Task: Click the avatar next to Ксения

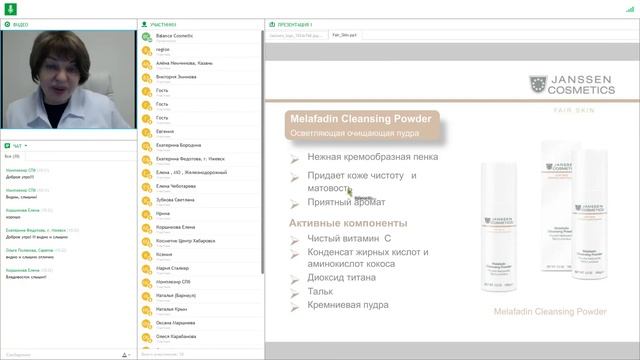Action: (147, 256)
